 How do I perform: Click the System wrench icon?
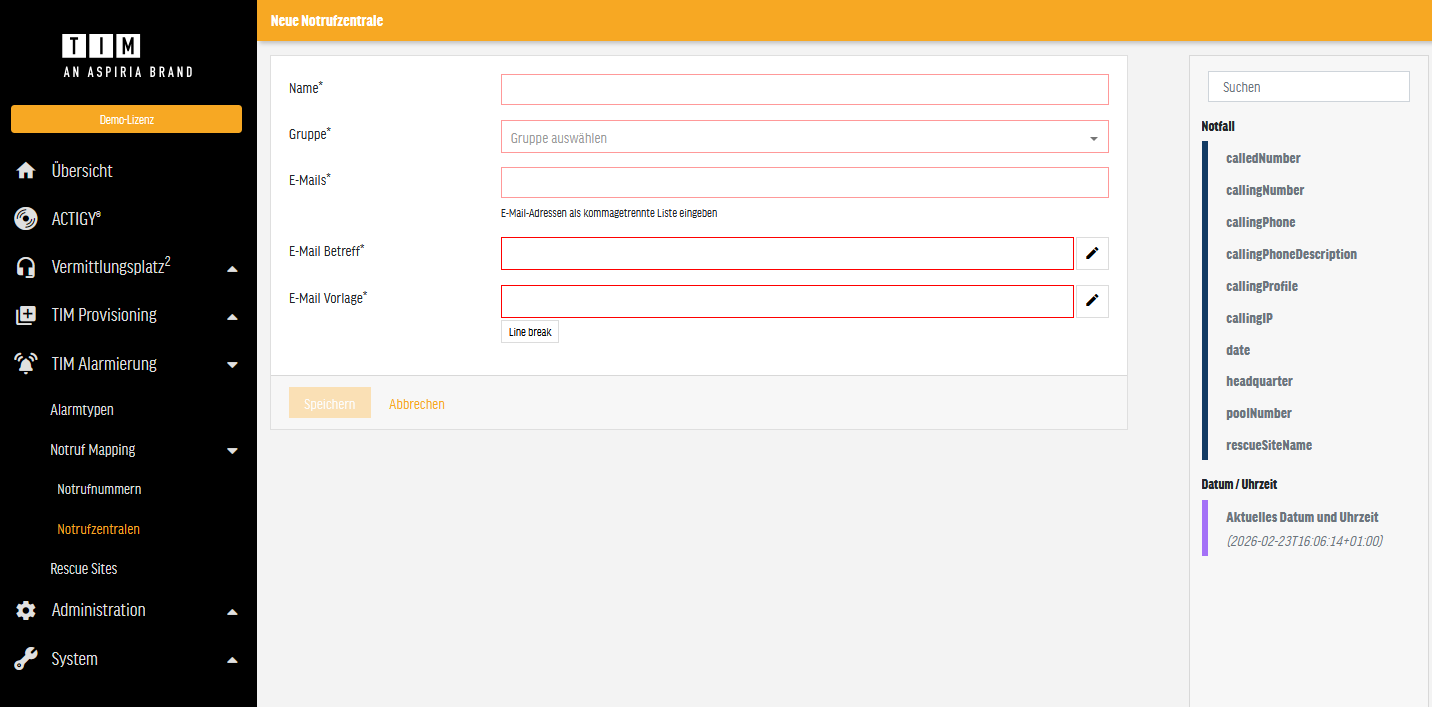click(26, 659)
